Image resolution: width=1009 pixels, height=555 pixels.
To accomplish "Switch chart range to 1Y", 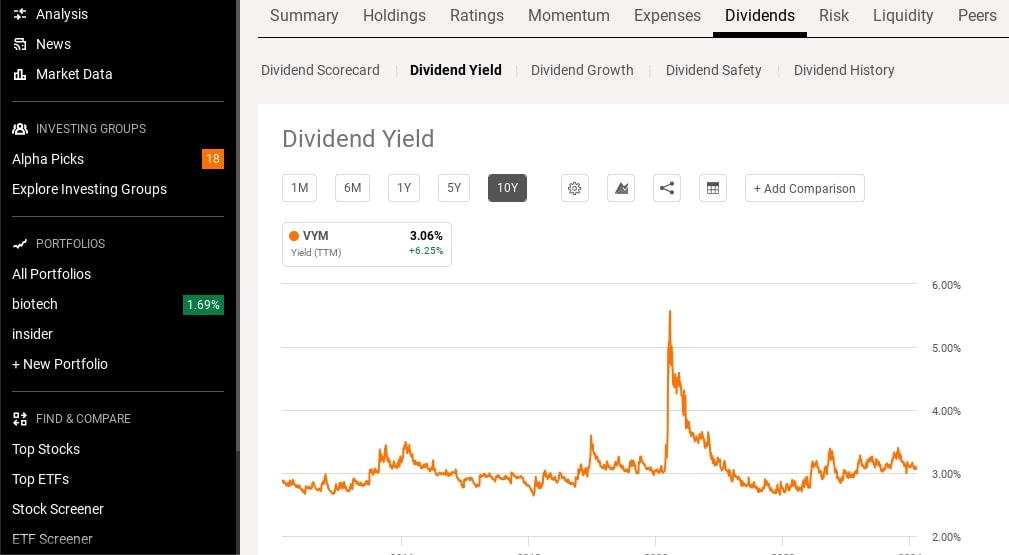I will point(404,188).
